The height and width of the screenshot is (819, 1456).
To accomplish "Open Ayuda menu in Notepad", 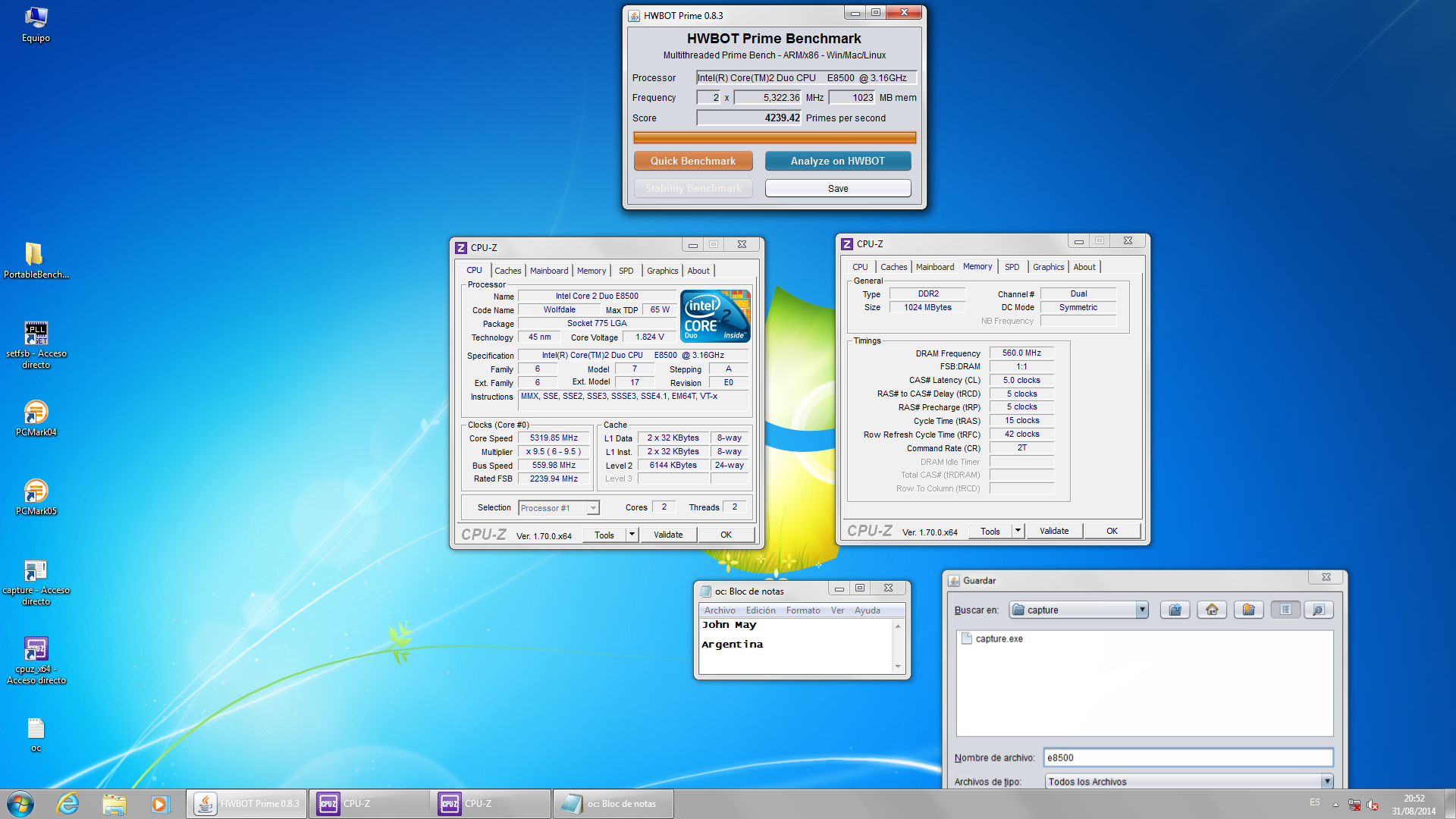I will [867, 610].
